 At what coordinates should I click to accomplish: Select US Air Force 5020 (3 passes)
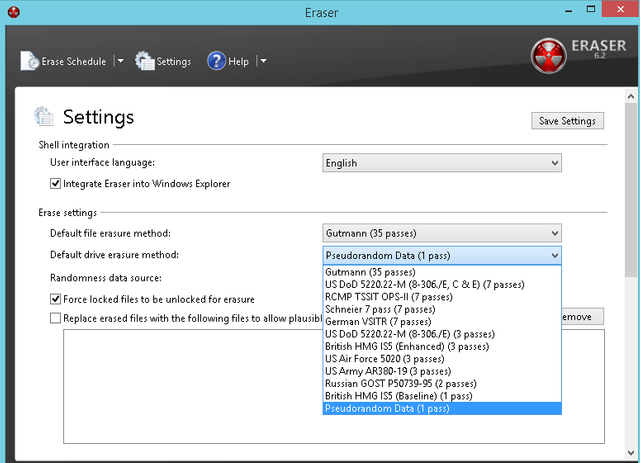(442, 358)
